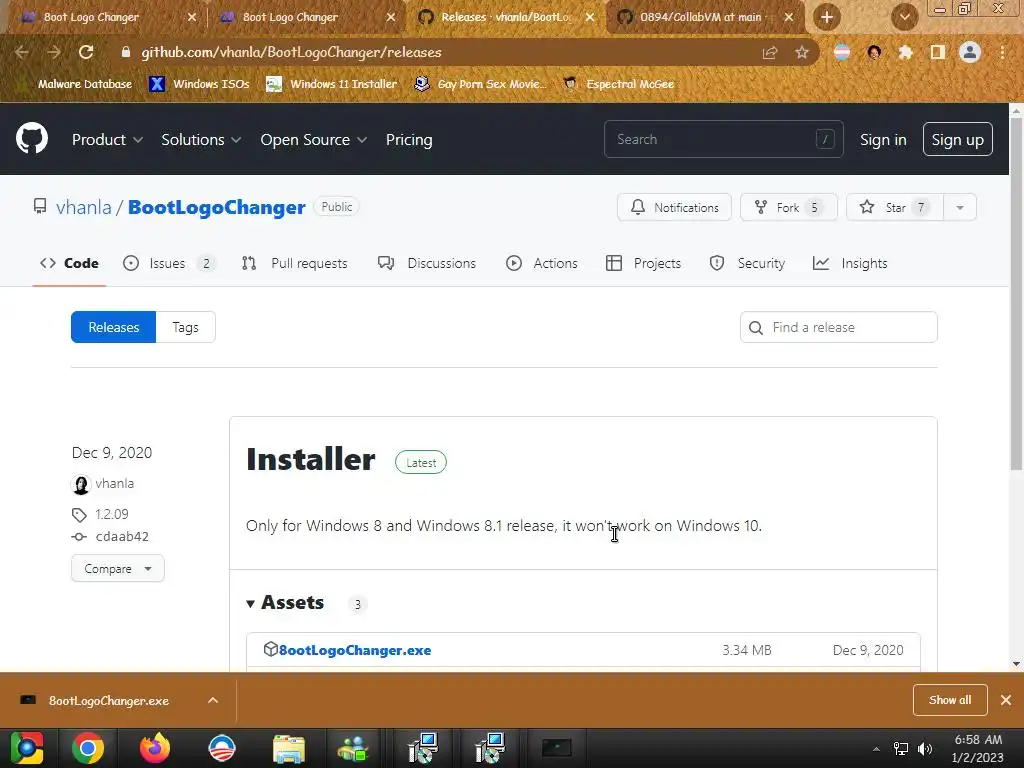
Task: Click the Pricing link
Action: coord(409,140)
